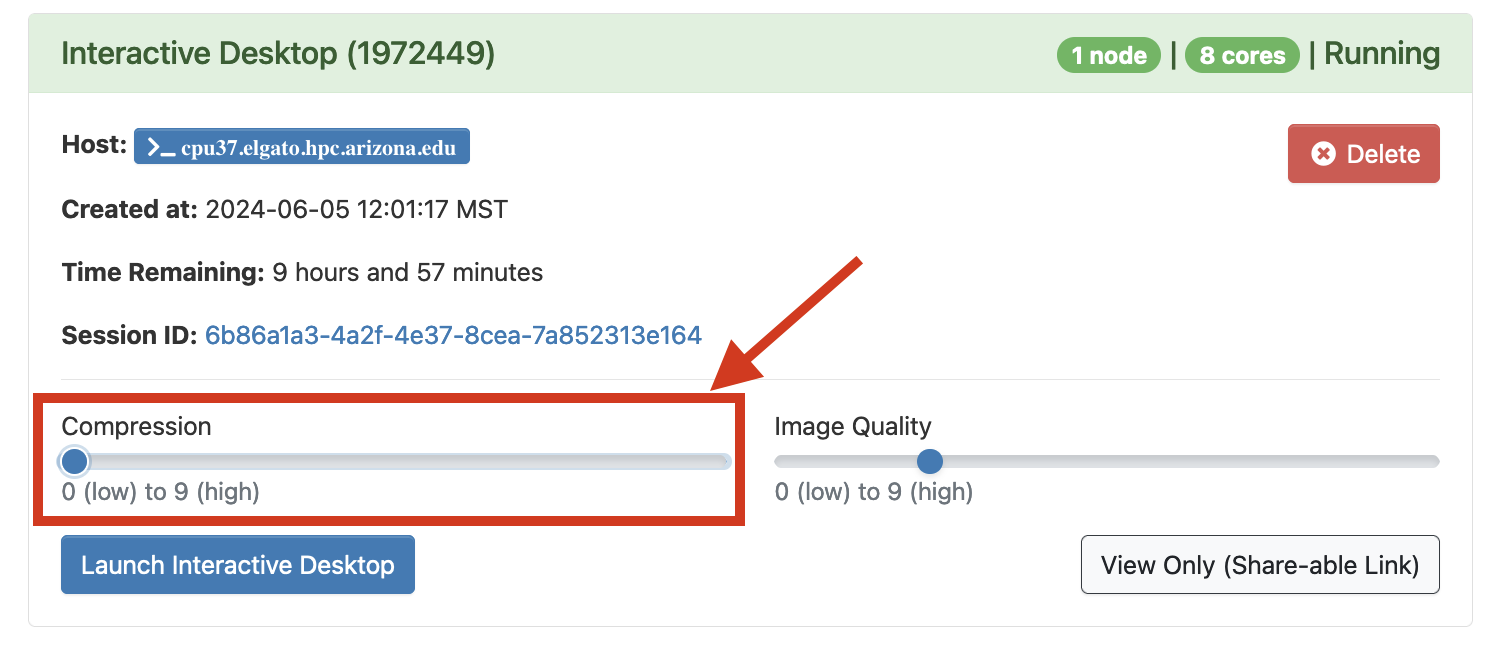Click the 1 node badge
1508x654 pixels.
pyautogui.click(x=1109, y=55)
